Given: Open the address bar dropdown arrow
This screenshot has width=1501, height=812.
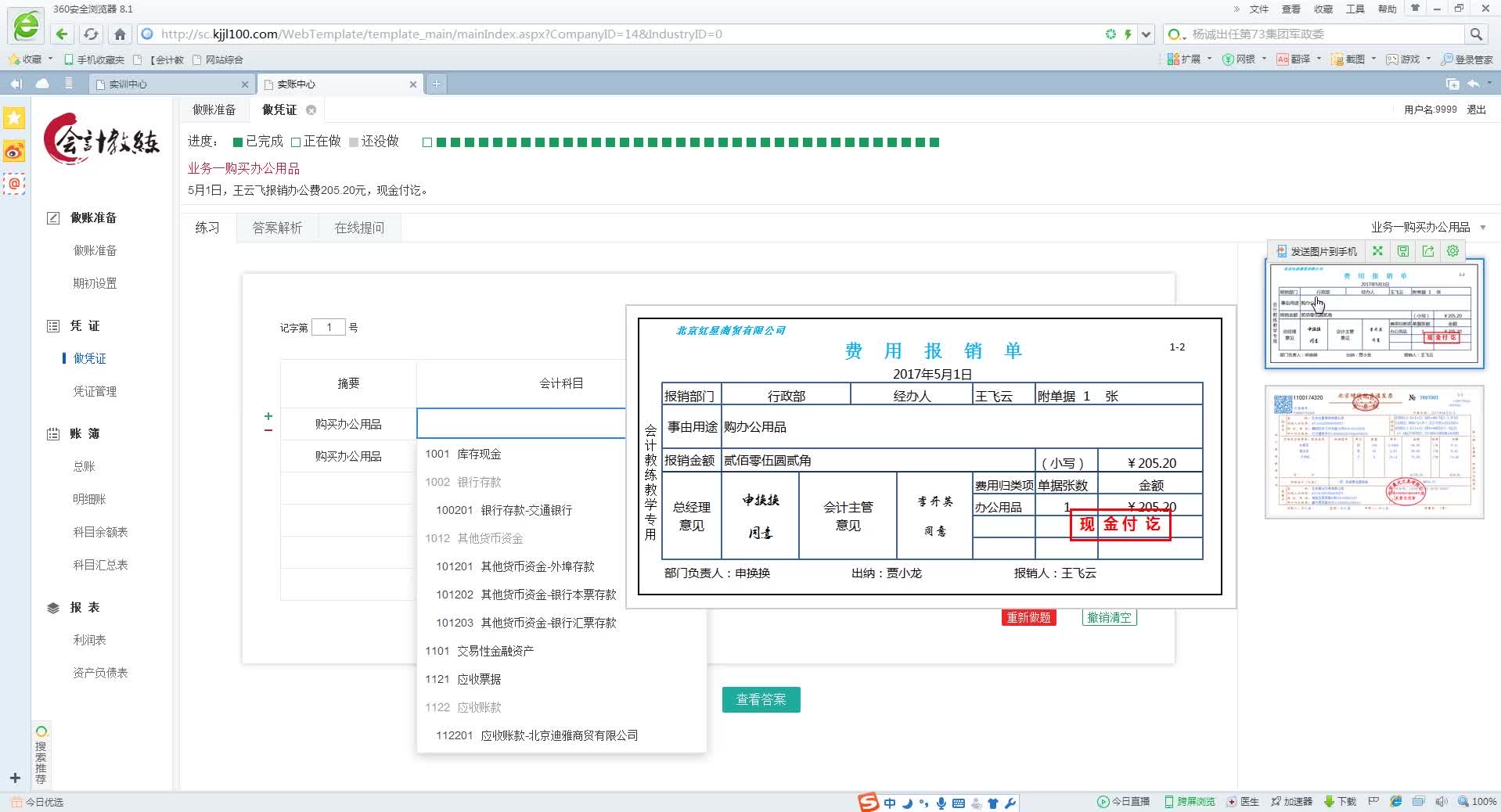Looking at the screenshot, I should [1145, 34].
